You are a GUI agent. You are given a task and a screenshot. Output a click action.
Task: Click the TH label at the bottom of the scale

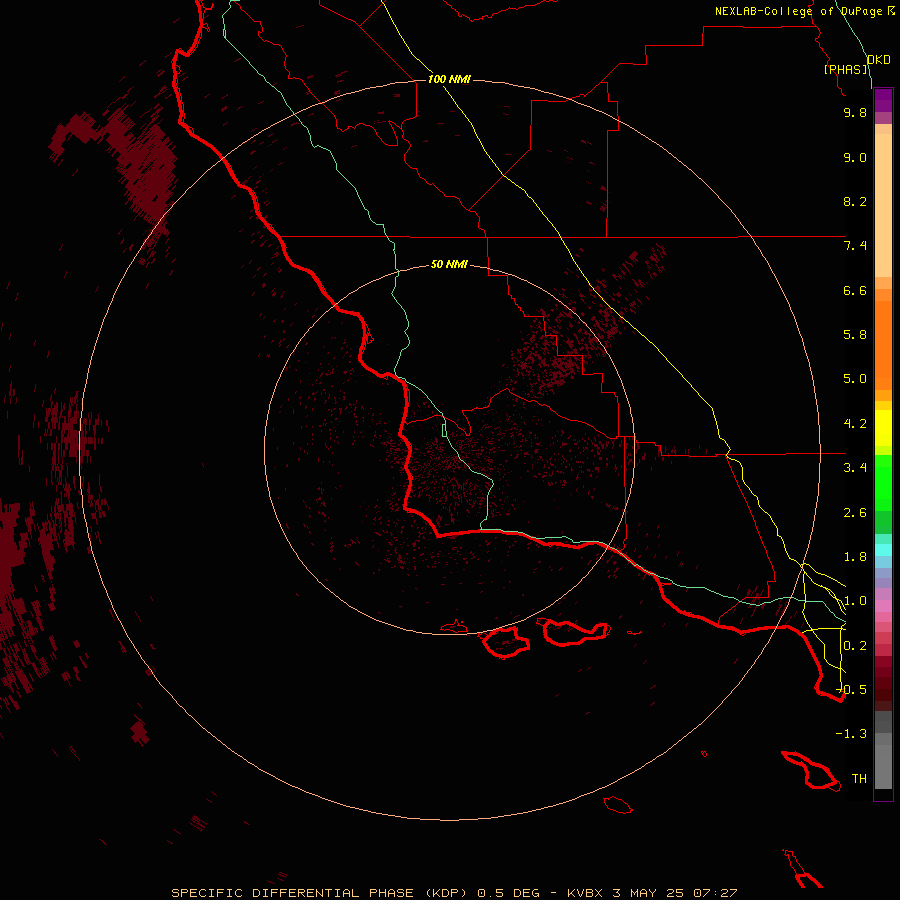click(859, 779)
